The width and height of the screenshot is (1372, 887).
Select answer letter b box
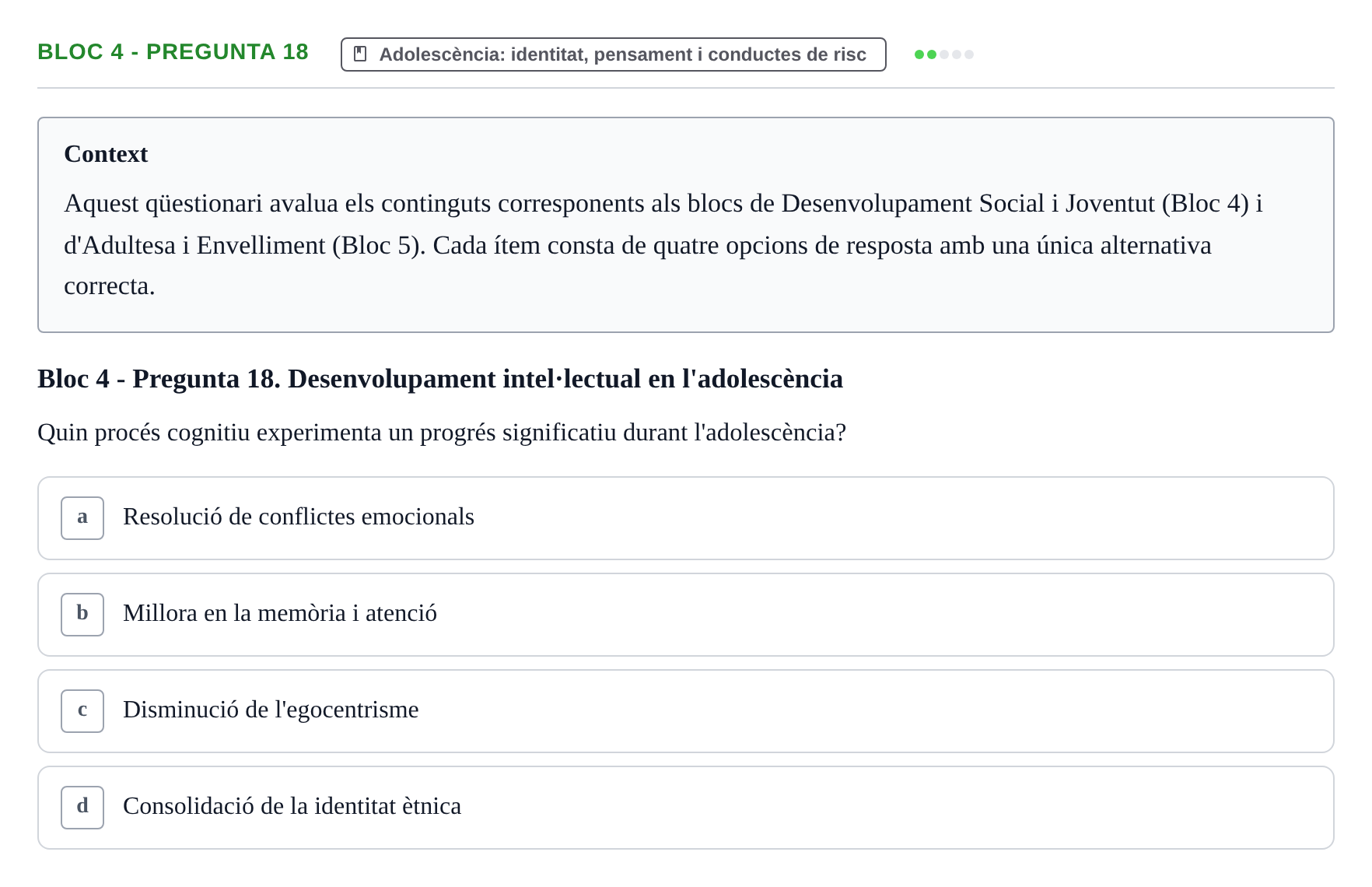pyautogui.click(x=82, y=615)
